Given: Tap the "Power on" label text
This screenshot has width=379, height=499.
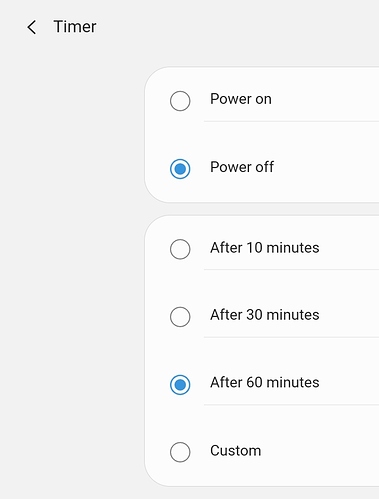Looking at the screenshot, I should pyautogui.click(x=241, y=99).
